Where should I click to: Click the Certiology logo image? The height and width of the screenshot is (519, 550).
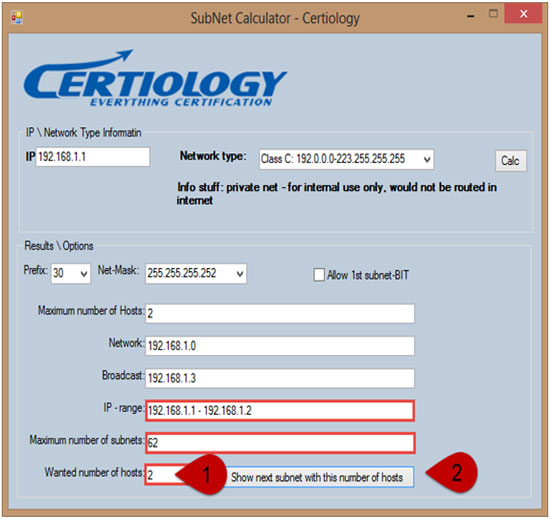(155, 78)
